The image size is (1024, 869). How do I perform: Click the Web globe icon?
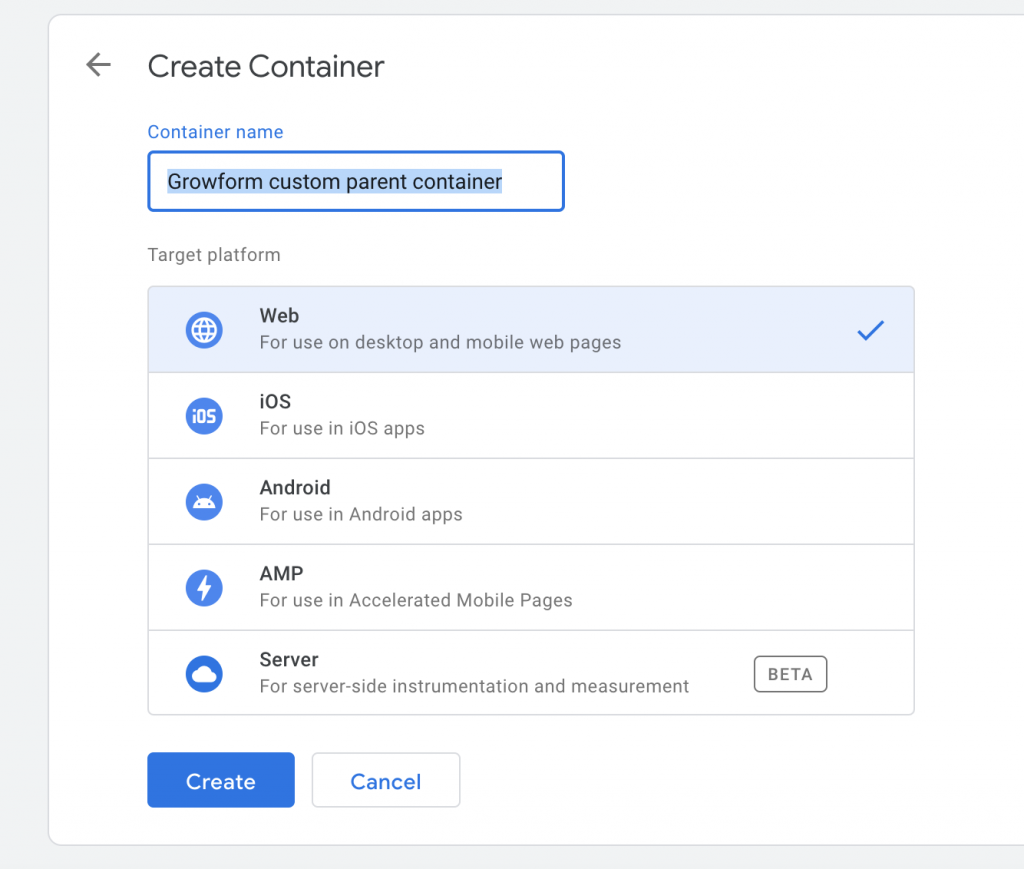pyautogui.click(x=204, y=330)
